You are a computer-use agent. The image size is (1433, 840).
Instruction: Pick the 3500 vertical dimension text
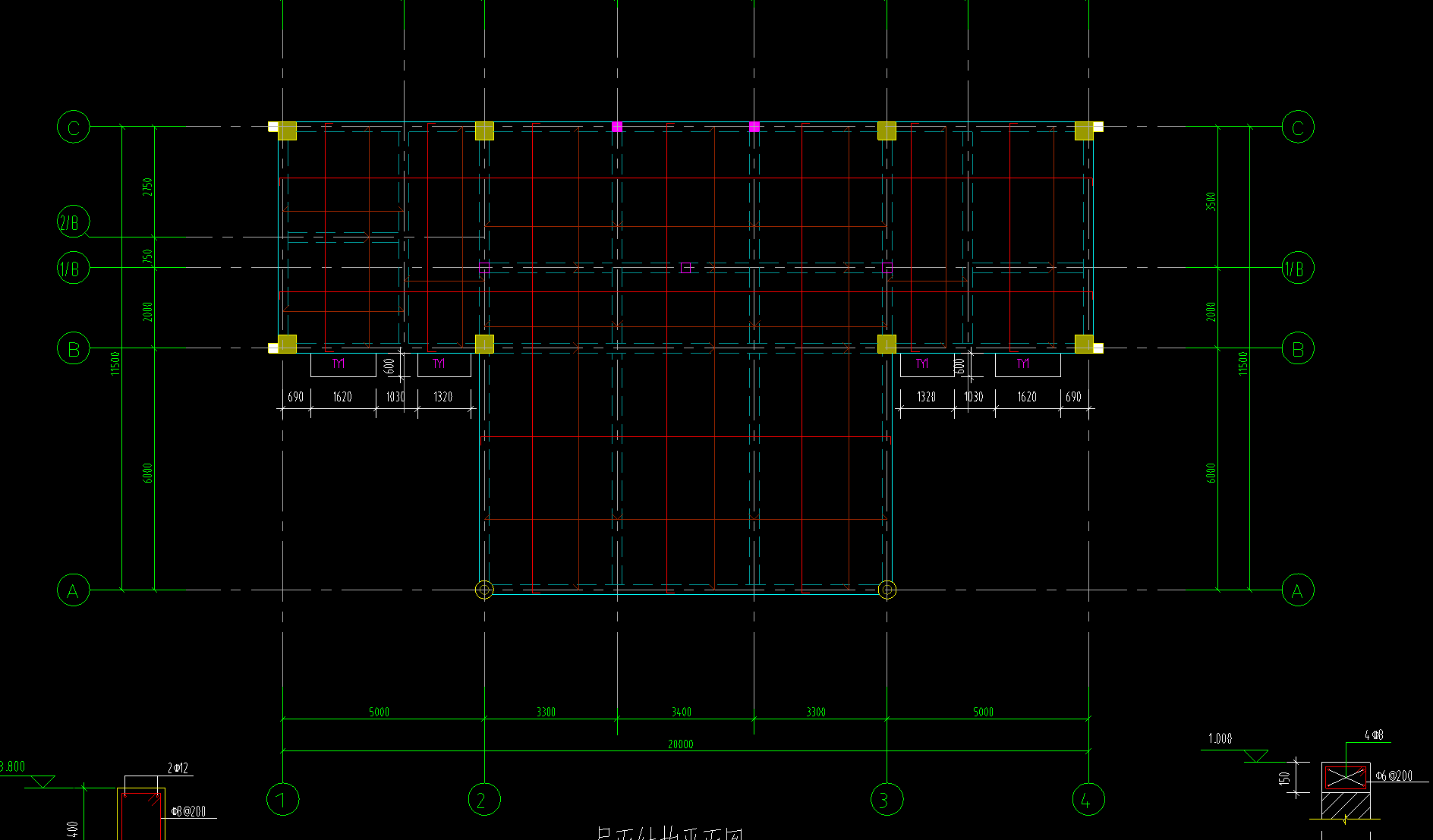[x=1211, y=201]
